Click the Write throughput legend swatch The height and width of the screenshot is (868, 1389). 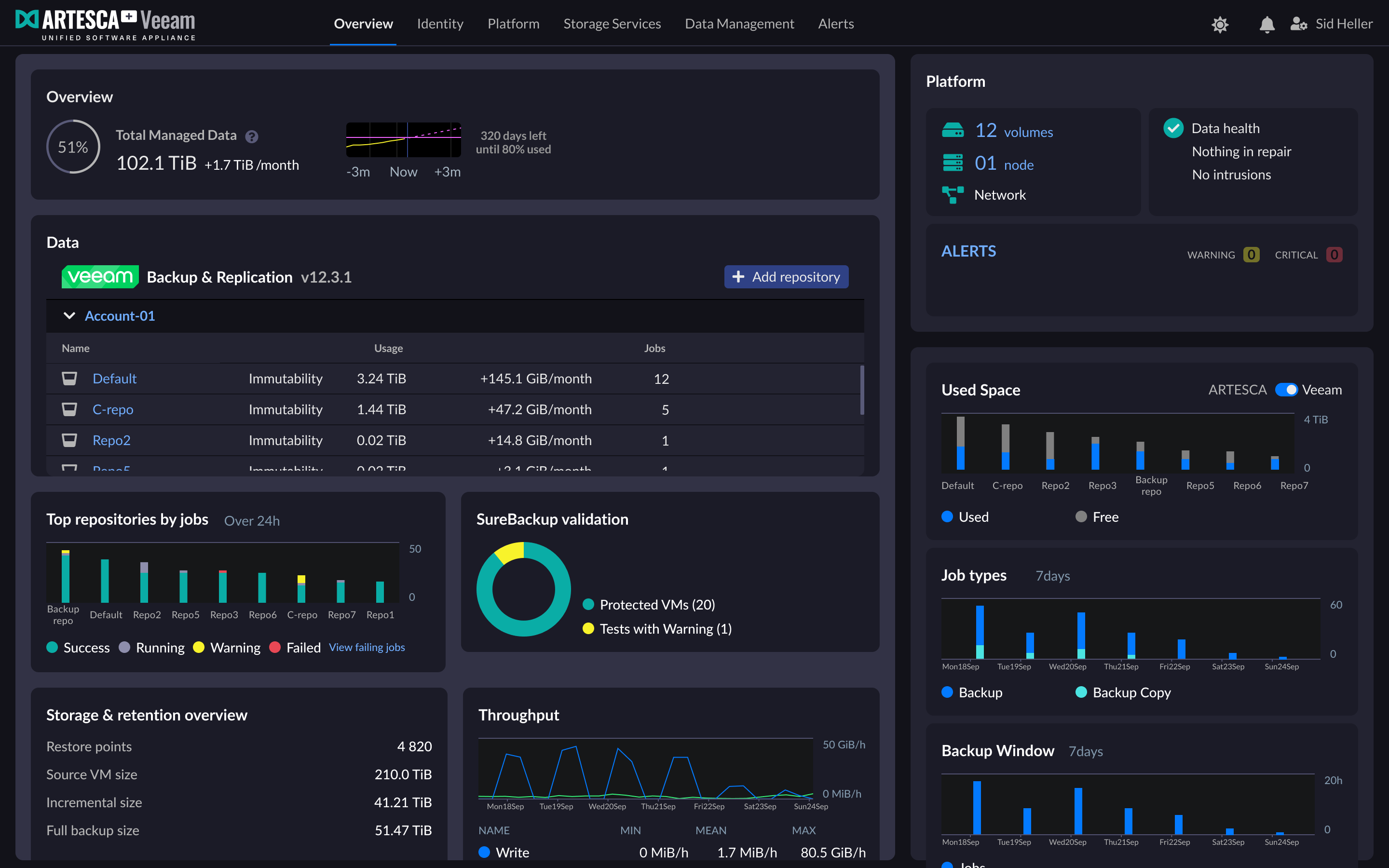(x=484, y=852)
